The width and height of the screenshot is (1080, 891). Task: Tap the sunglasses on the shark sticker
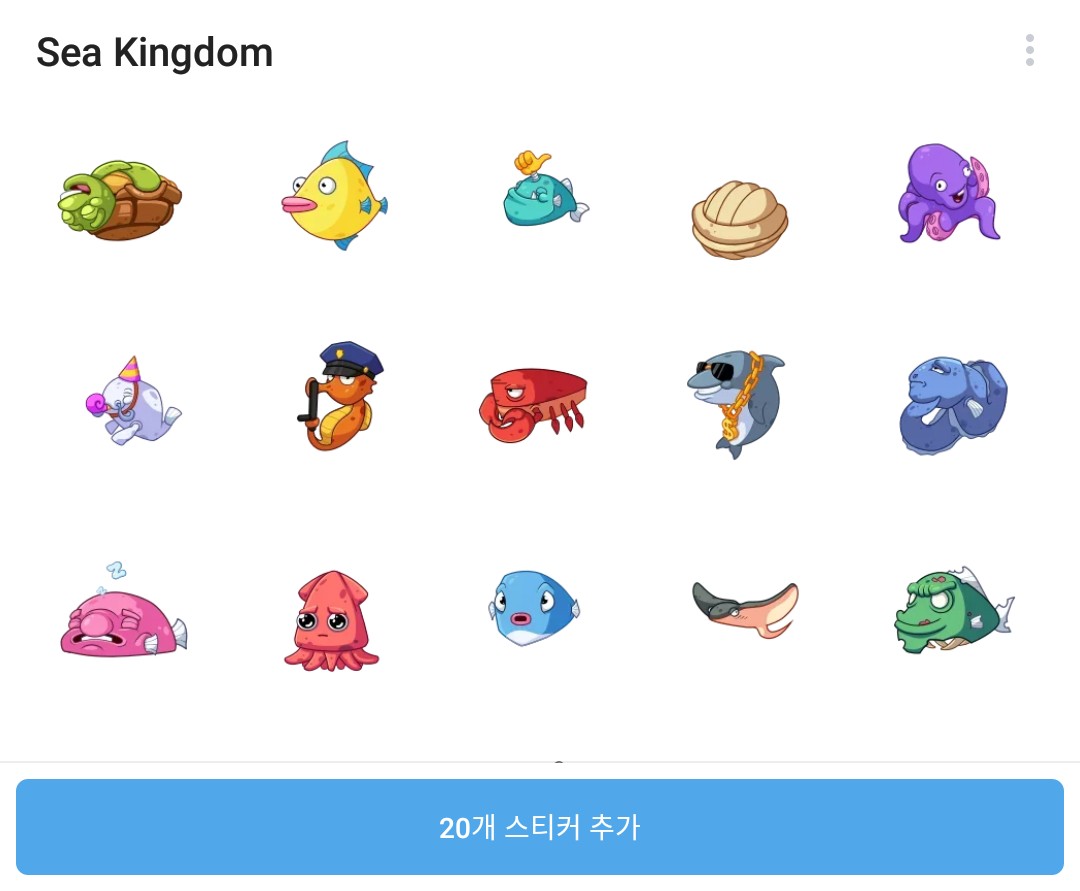pyautogui.click(x=716, y=369)
